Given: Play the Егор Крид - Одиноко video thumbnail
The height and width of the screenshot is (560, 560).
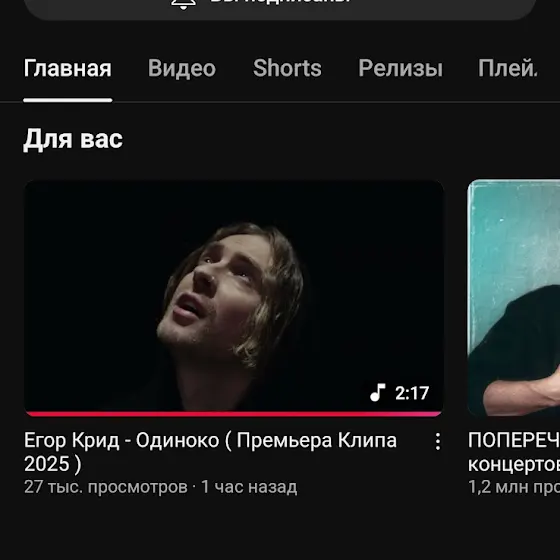Looking at the screenshot, I should click(234, 298).
